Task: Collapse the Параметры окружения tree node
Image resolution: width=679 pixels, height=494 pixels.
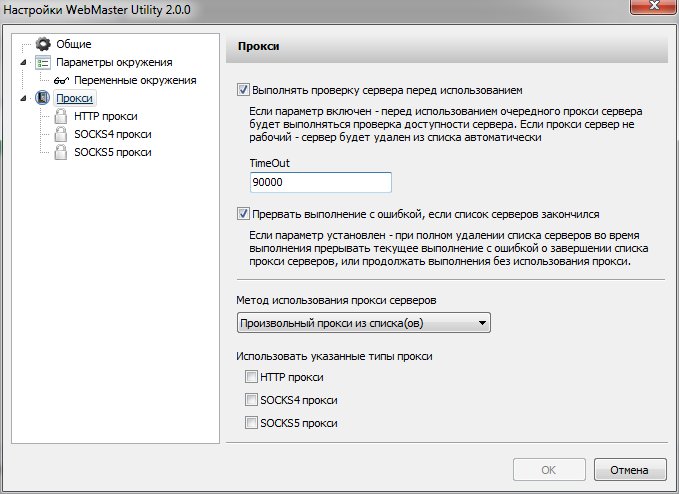Action: 23,62
